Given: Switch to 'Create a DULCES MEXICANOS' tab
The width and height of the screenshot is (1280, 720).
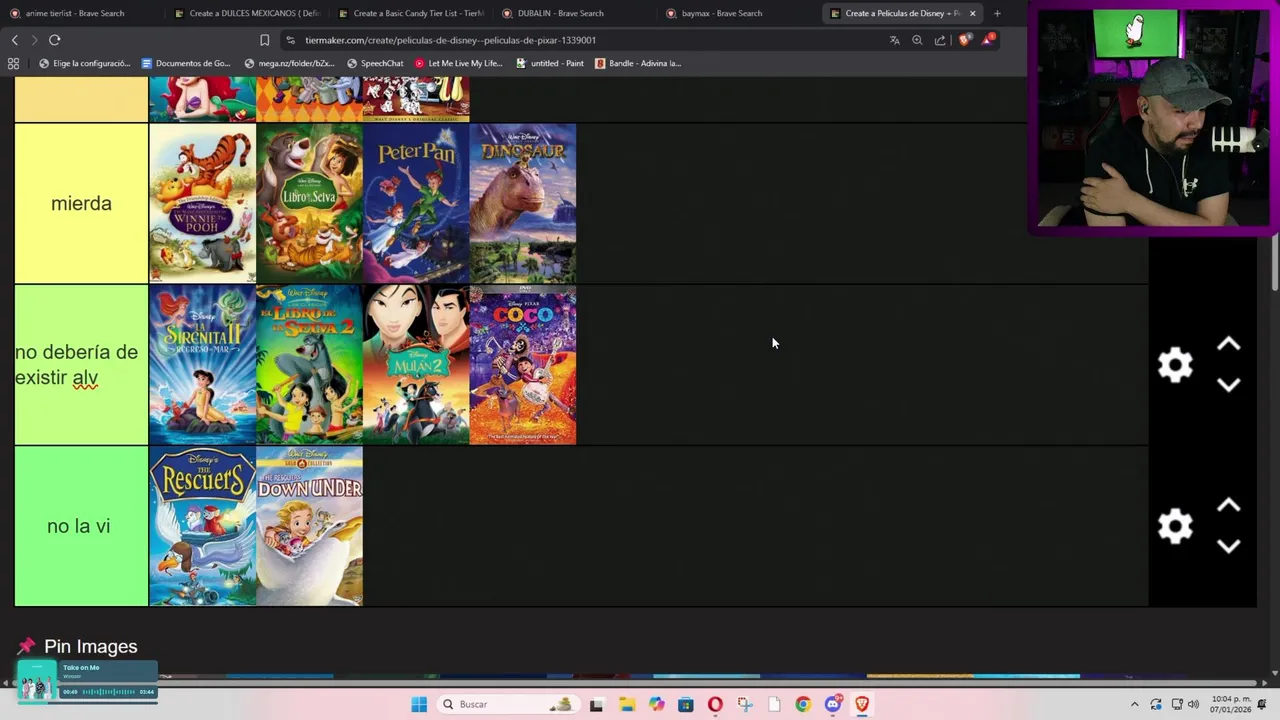Looking at the screenshot, I should [246, 13].
